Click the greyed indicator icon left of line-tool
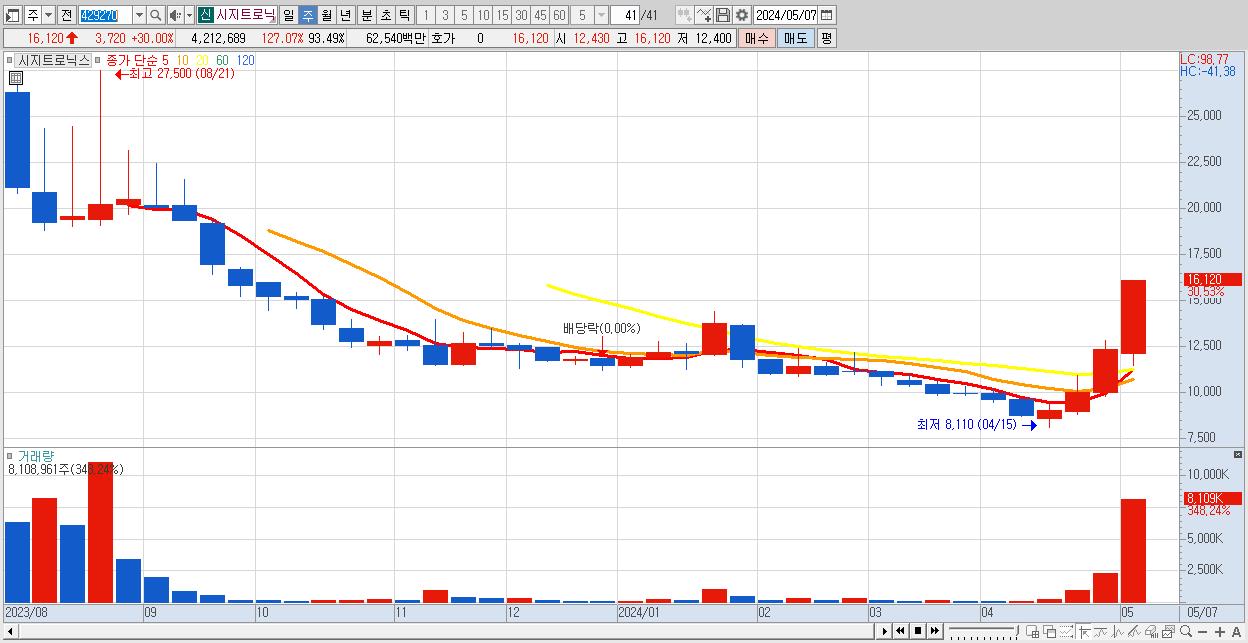 (x=684, y=15)
